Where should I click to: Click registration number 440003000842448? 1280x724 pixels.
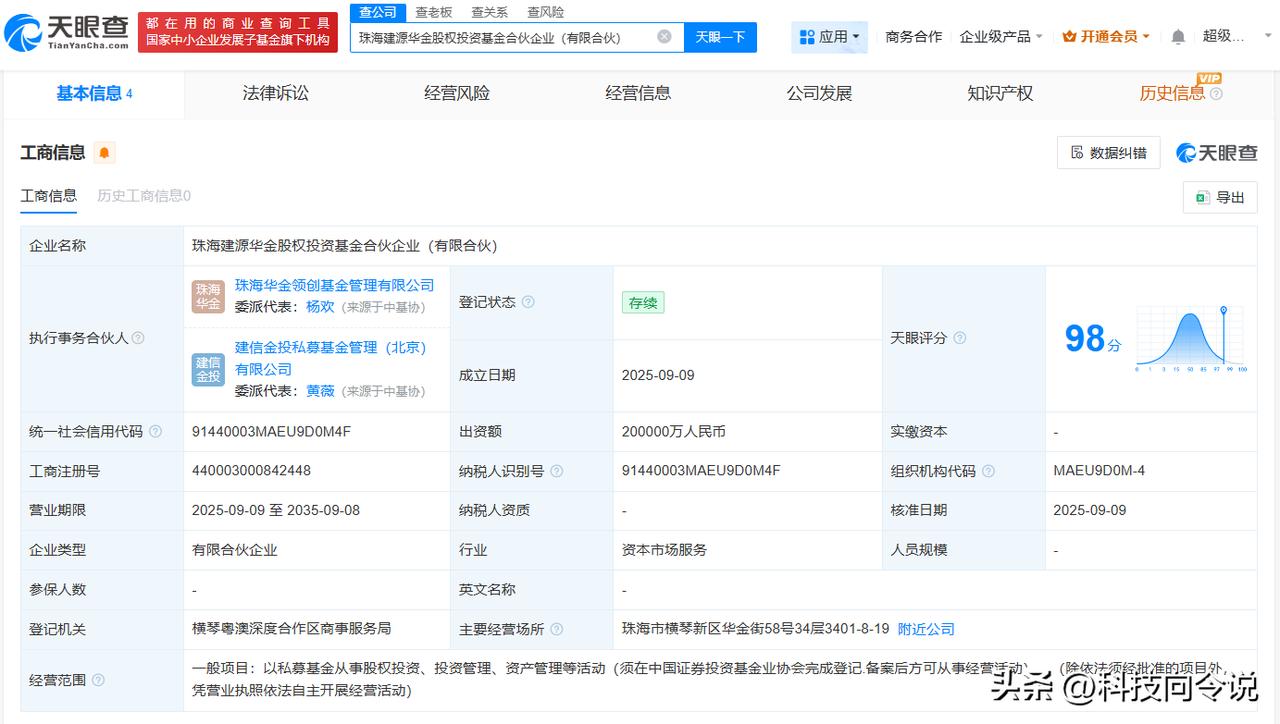251,471
